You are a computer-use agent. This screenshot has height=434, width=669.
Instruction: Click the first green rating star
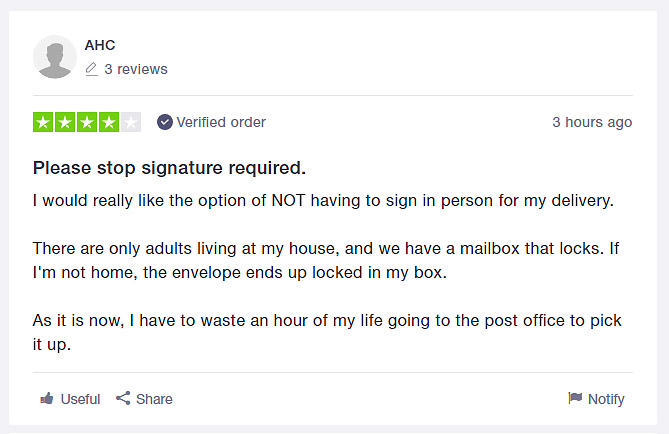pyautogui.click(x=43, y=122)
